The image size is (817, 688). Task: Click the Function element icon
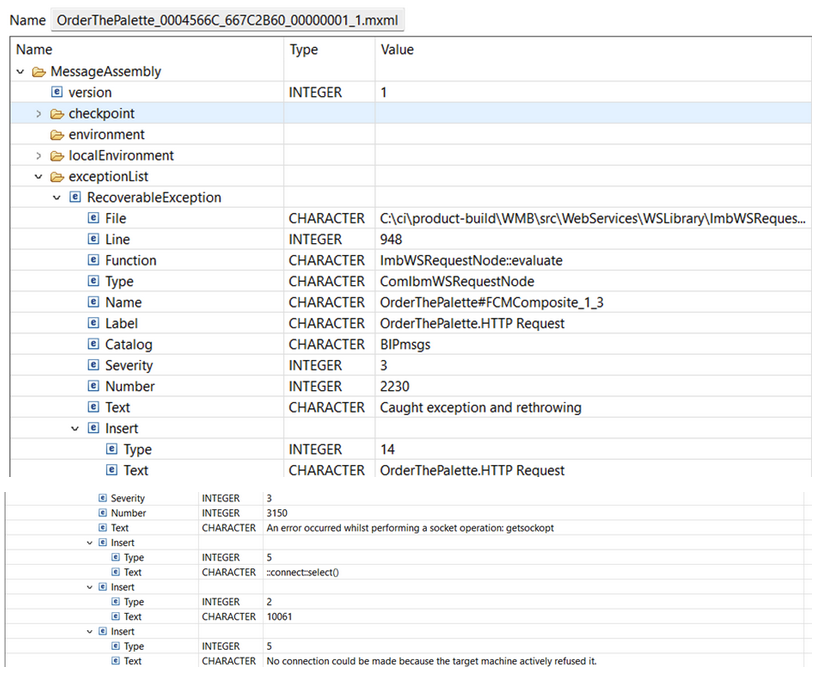point(93,260)
